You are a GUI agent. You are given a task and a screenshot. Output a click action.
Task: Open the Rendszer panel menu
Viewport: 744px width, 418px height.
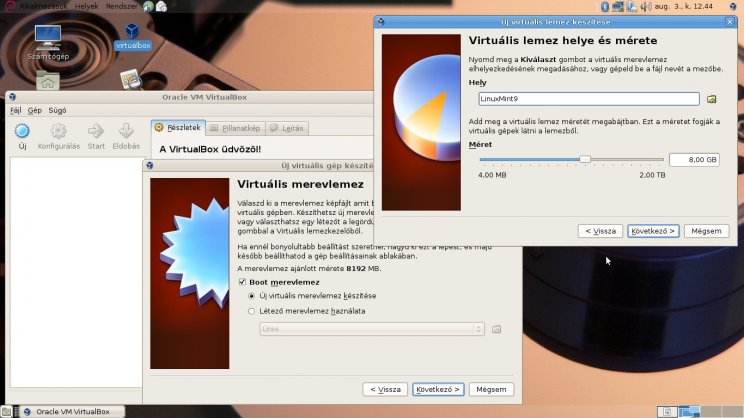121,6
